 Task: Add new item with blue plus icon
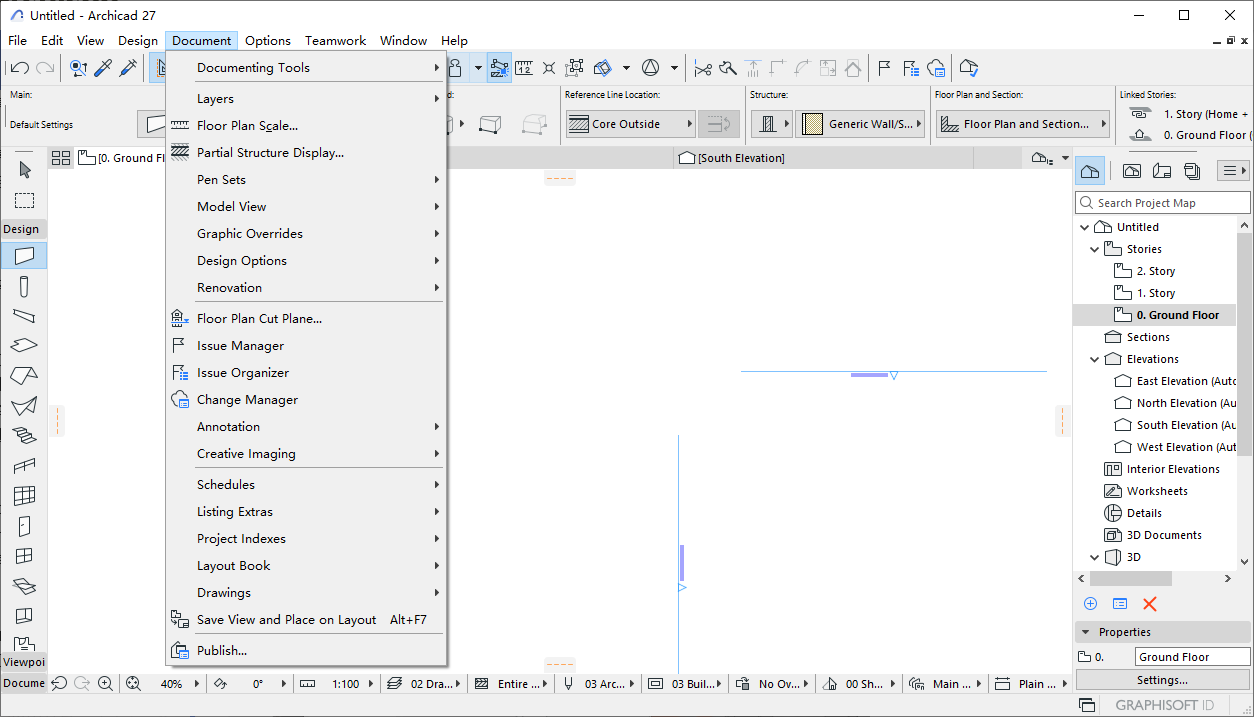1090,604
